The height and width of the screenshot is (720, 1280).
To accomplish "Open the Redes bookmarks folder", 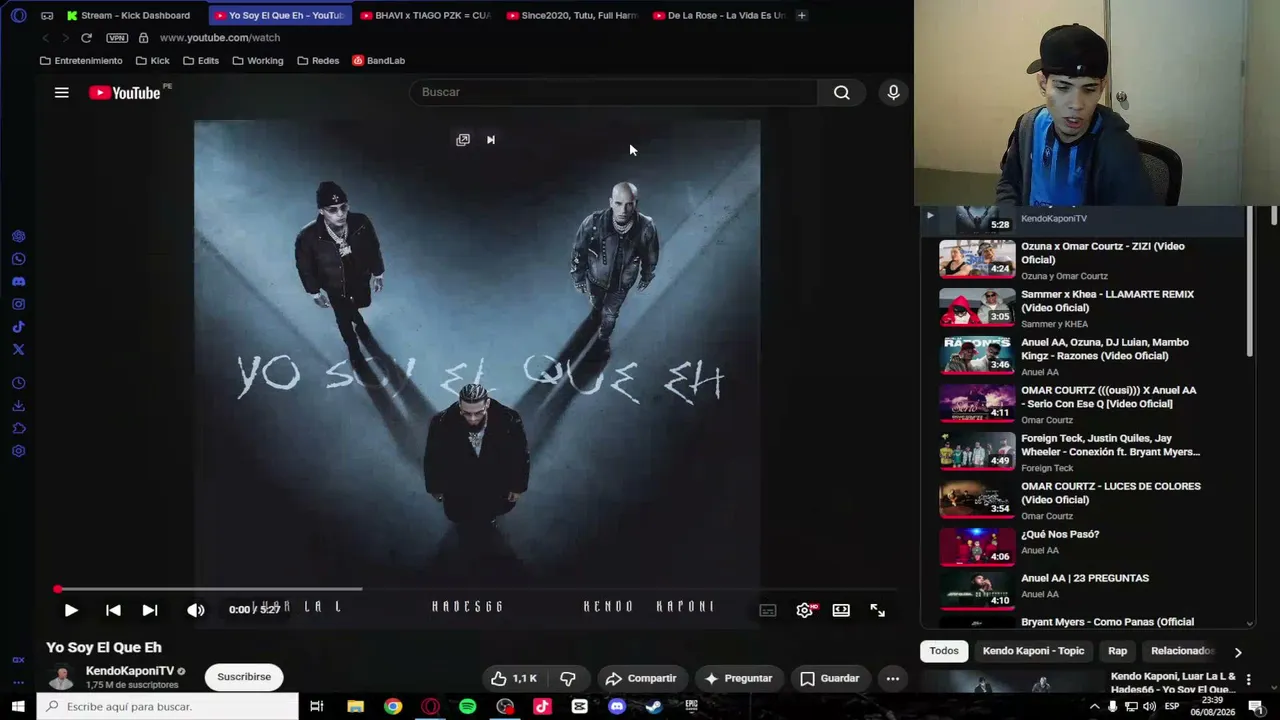I will click(318, 61).
